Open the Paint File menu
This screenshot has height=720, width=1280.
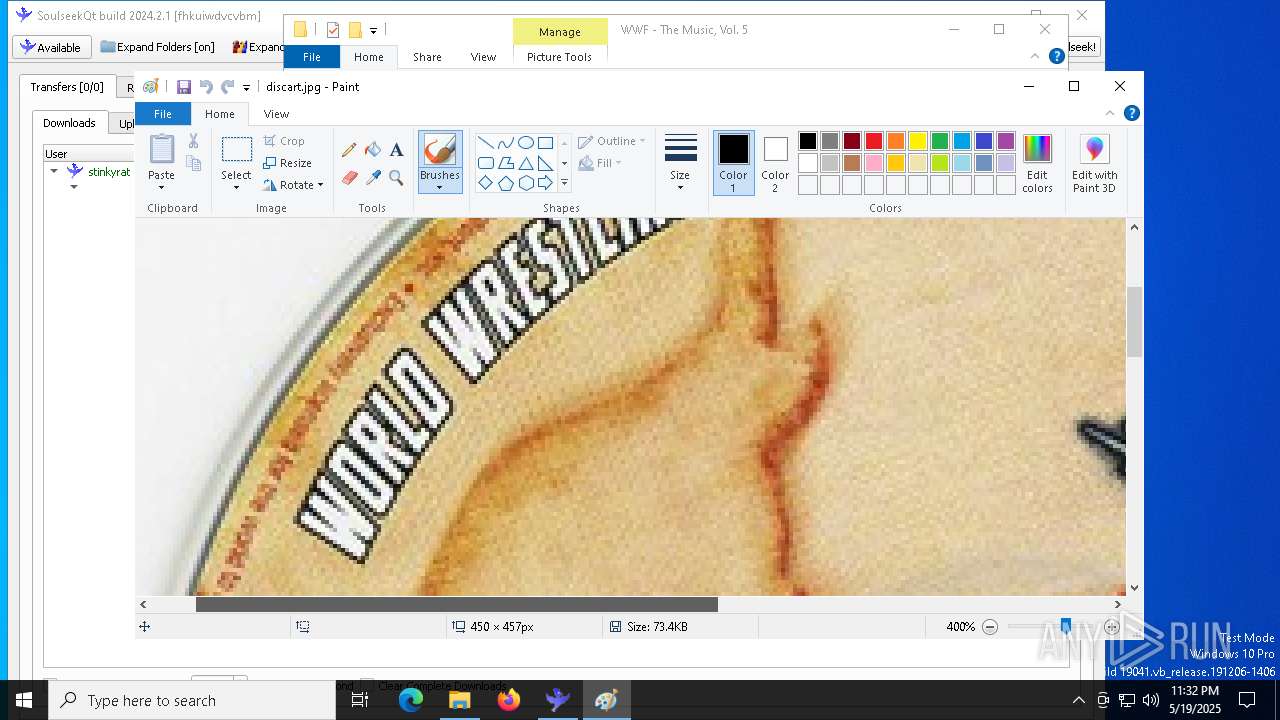pos(162,114)
